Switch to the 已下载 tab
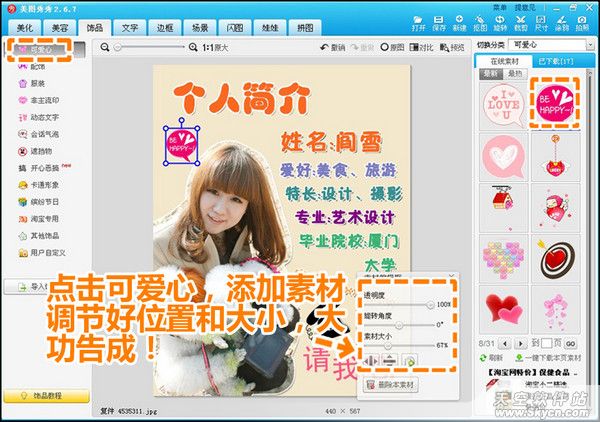This screenshot has height=422, width=600. pyautogui.click(x=556, y=61)
